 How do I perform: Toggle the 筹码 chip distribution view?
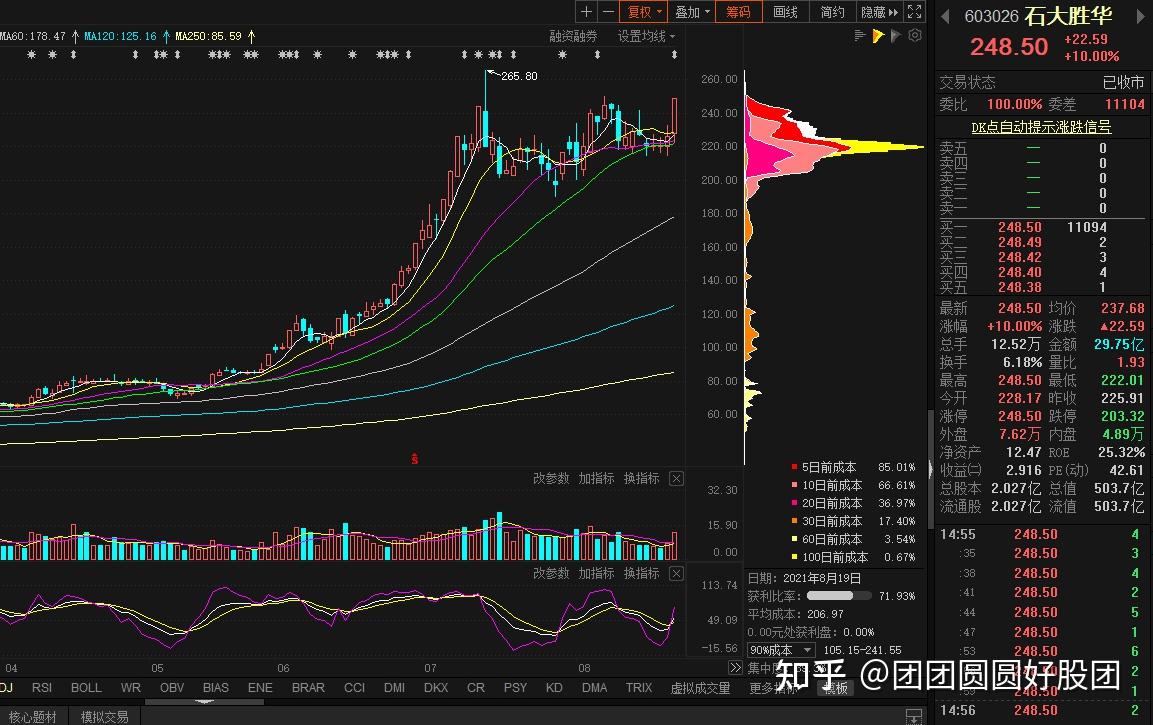(738, 12)
